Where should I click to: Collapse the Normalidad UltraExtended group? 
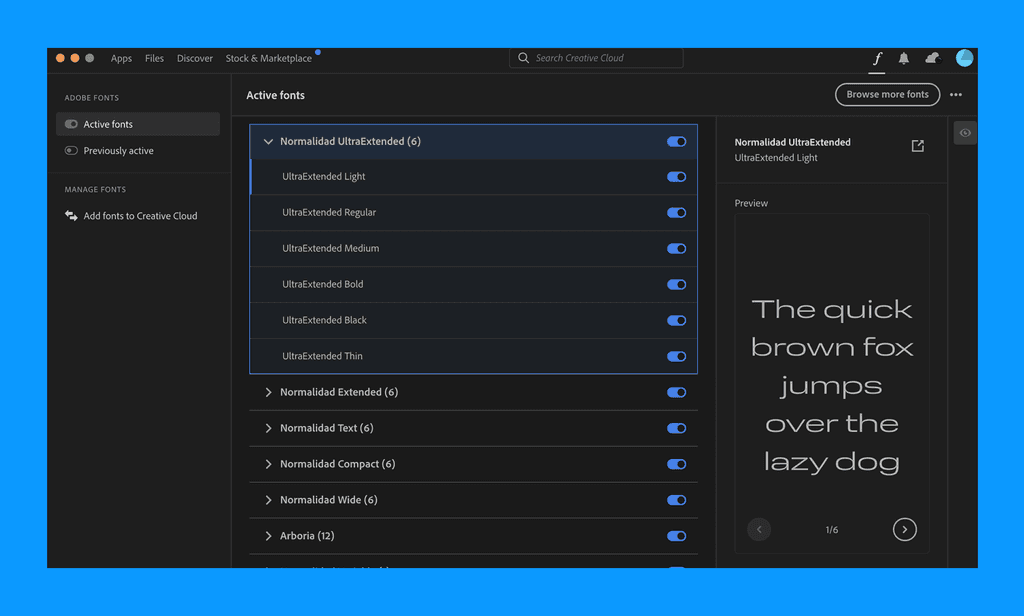tap(268, 141)
